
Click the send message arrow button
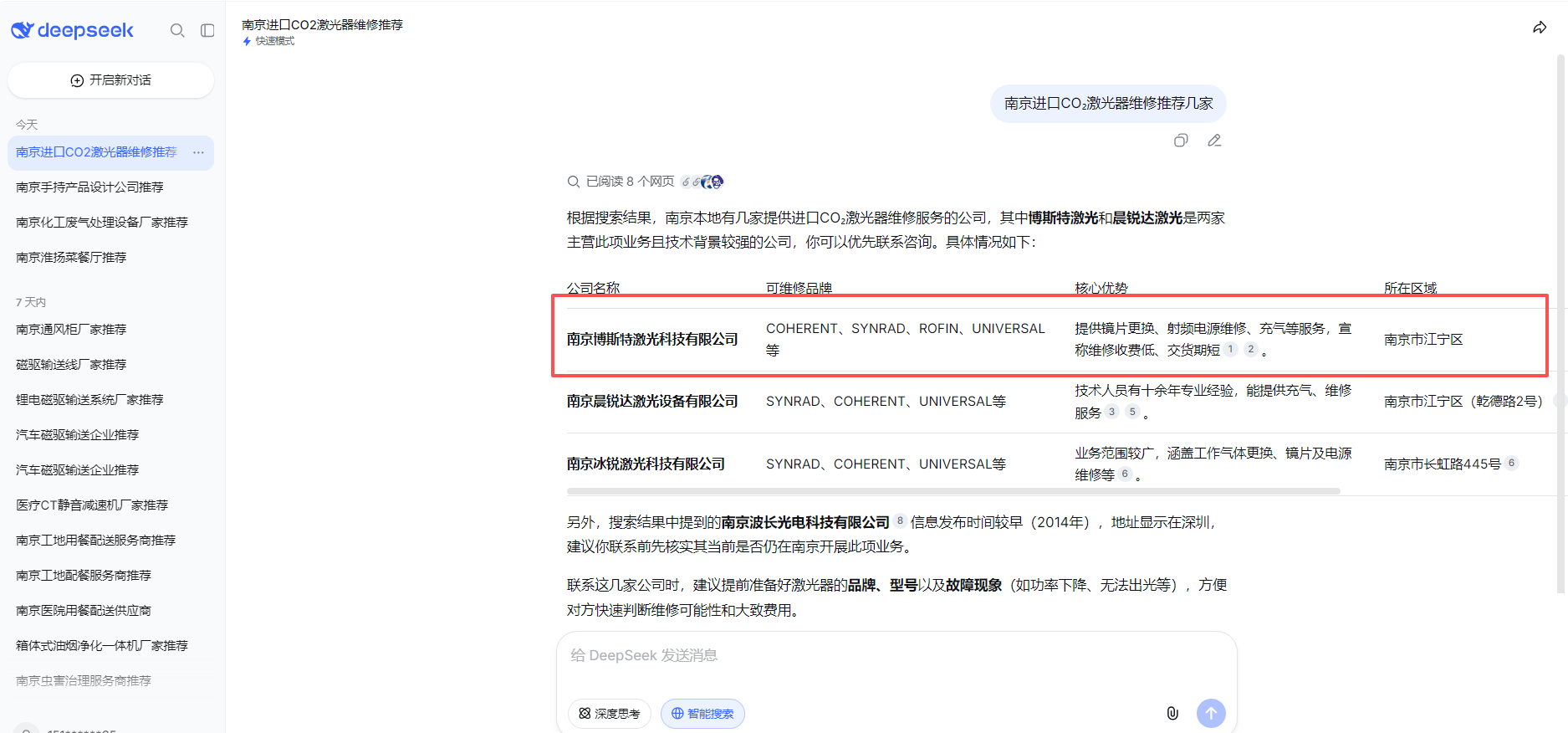tap(1211, 713)
